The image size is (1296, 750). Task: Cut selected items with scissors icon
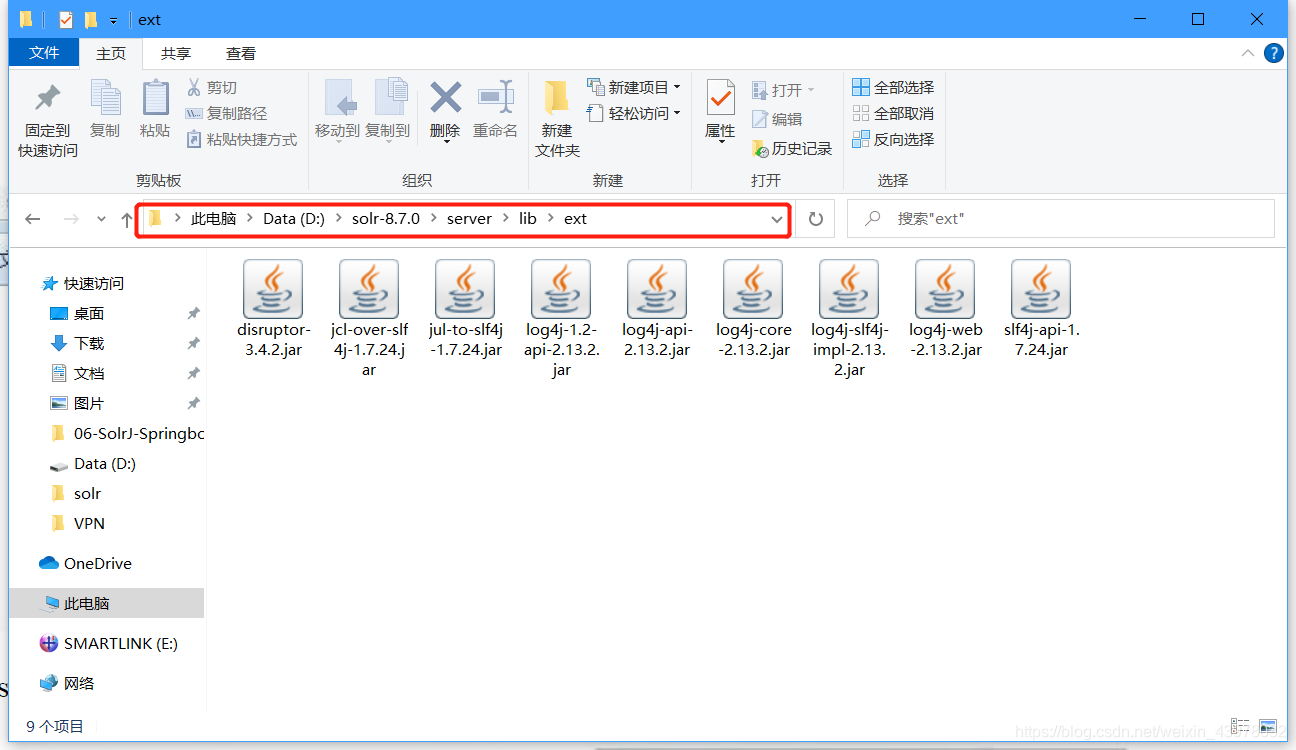pyautogui.click(x=212, y=88)
